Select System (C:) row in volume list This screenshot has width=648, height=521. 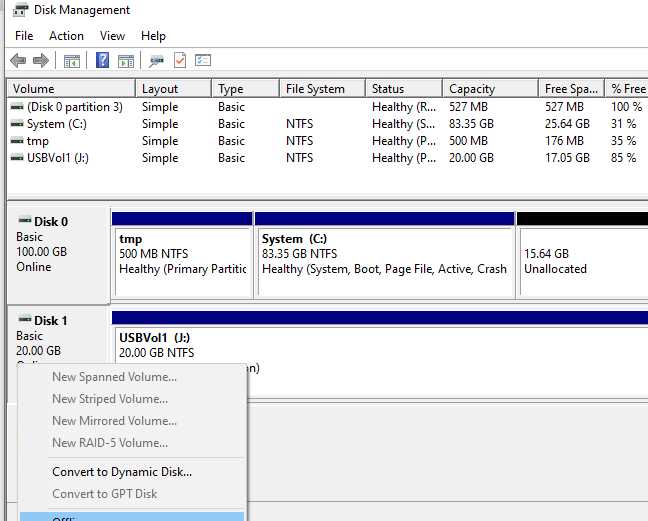pyautogui.click(x=327, y=124)
